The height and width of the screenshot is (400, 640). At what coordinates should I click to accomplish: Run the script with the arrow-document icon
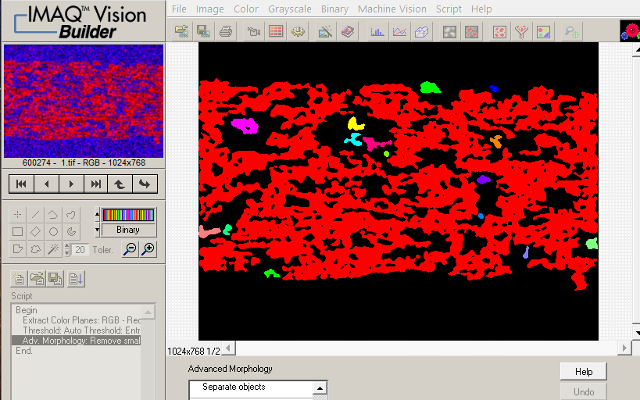coord(76,279)
